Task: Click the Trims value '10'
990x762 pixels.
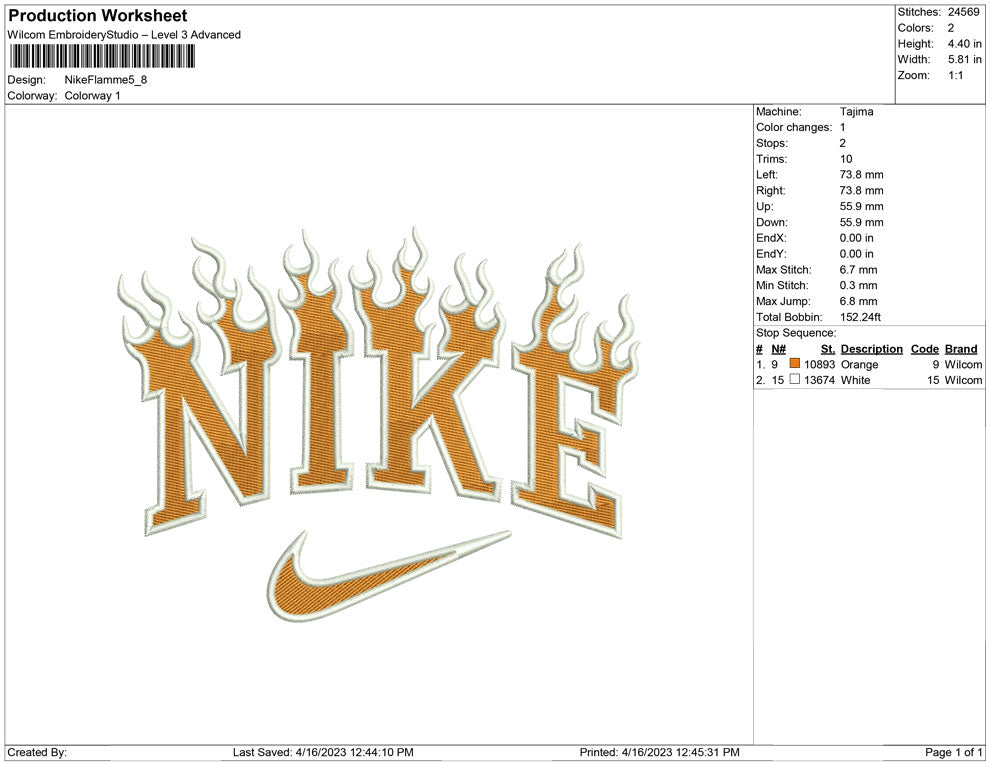Action: click(x=846, y=159)
